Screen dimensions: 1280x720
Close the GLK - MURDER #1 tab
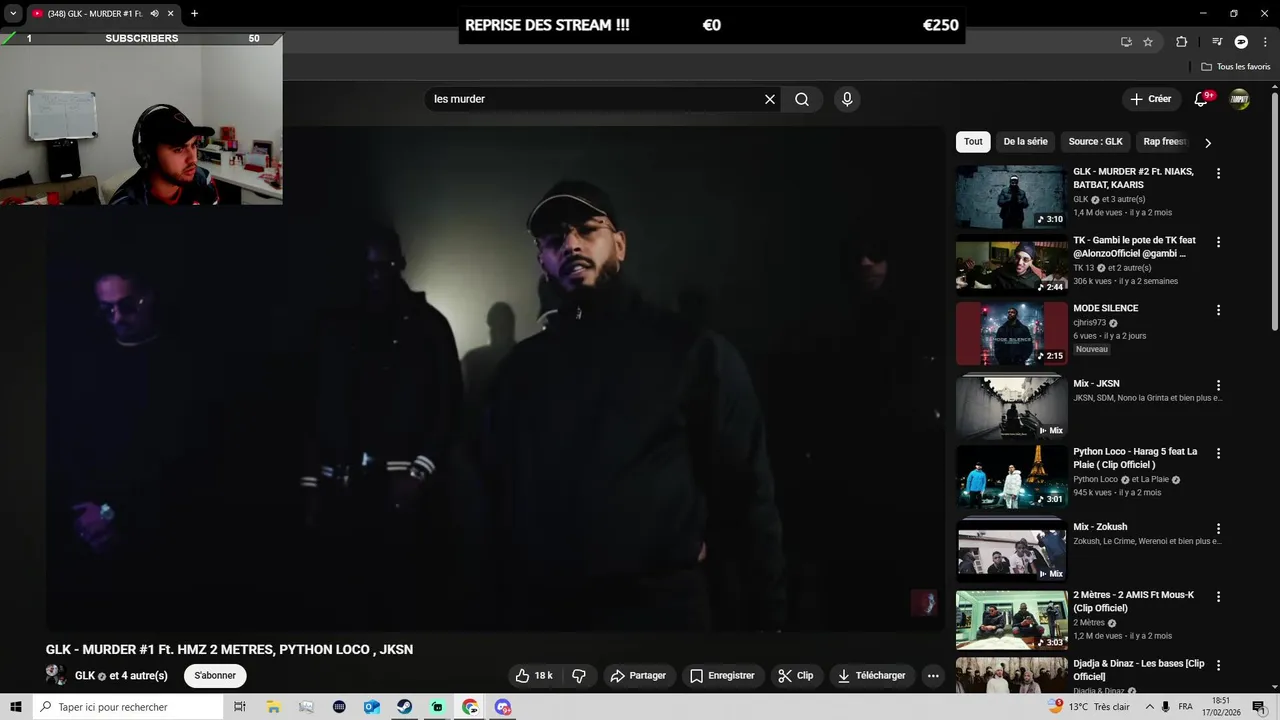click(x=171, y=13)
